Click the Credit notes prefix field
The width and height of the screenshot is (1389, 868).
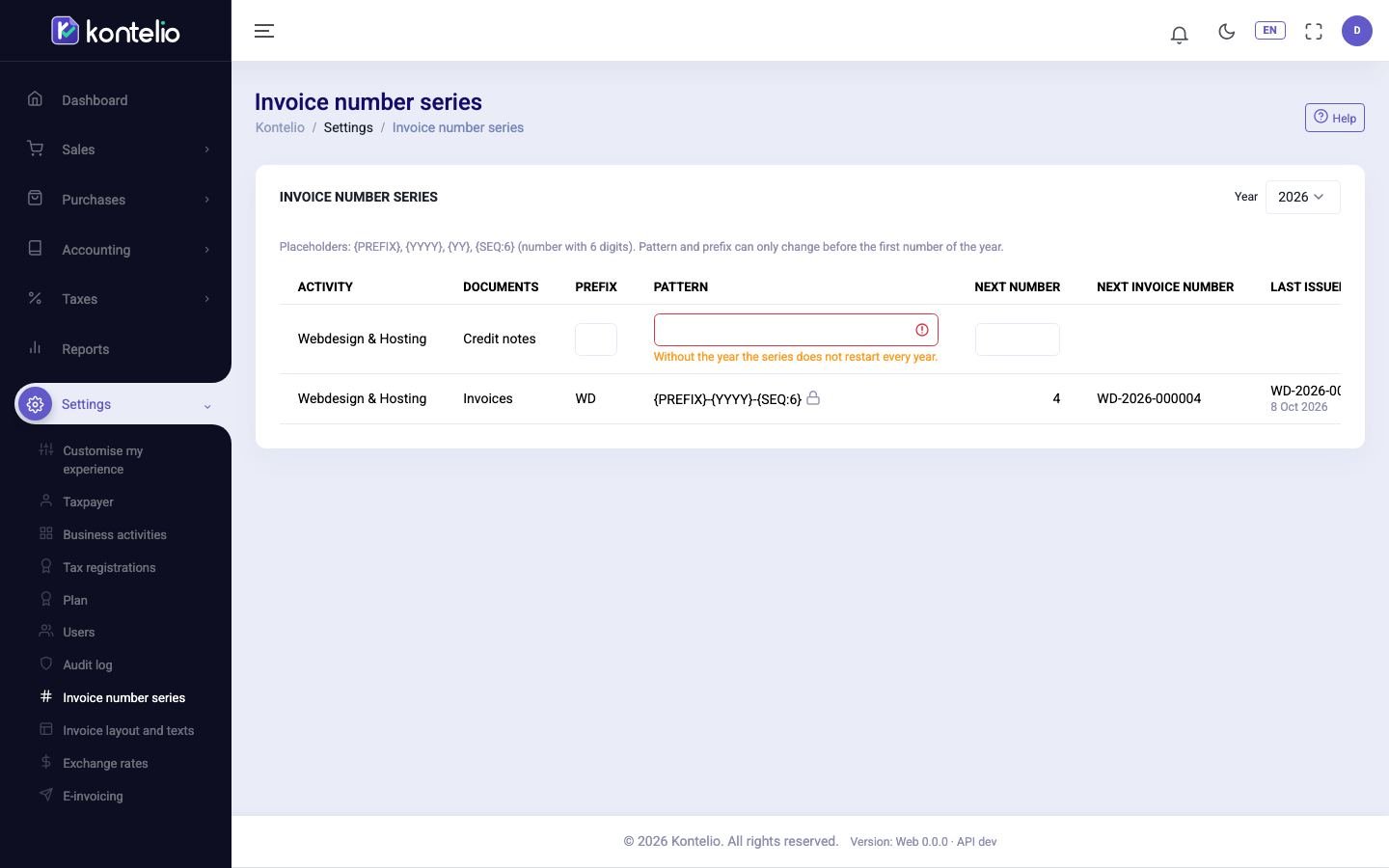[596, 339]
